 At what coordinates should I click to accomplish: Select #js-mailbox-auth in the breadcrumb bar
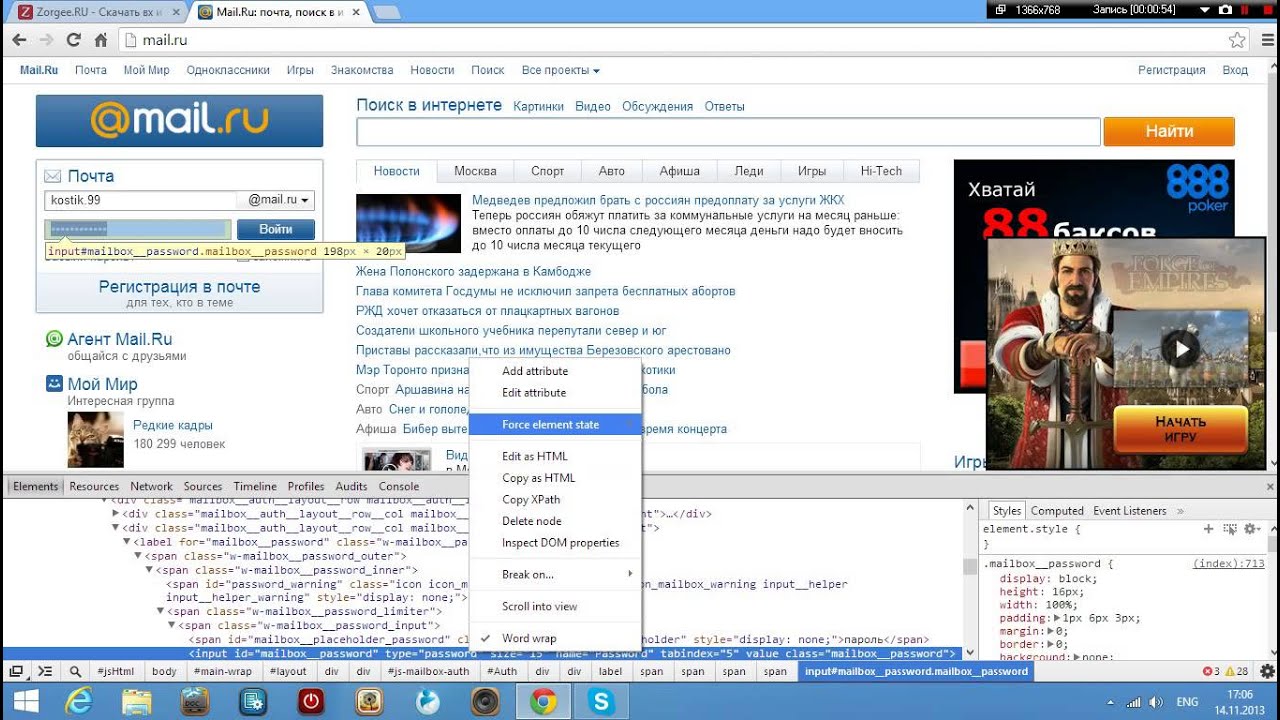[428, 671]
